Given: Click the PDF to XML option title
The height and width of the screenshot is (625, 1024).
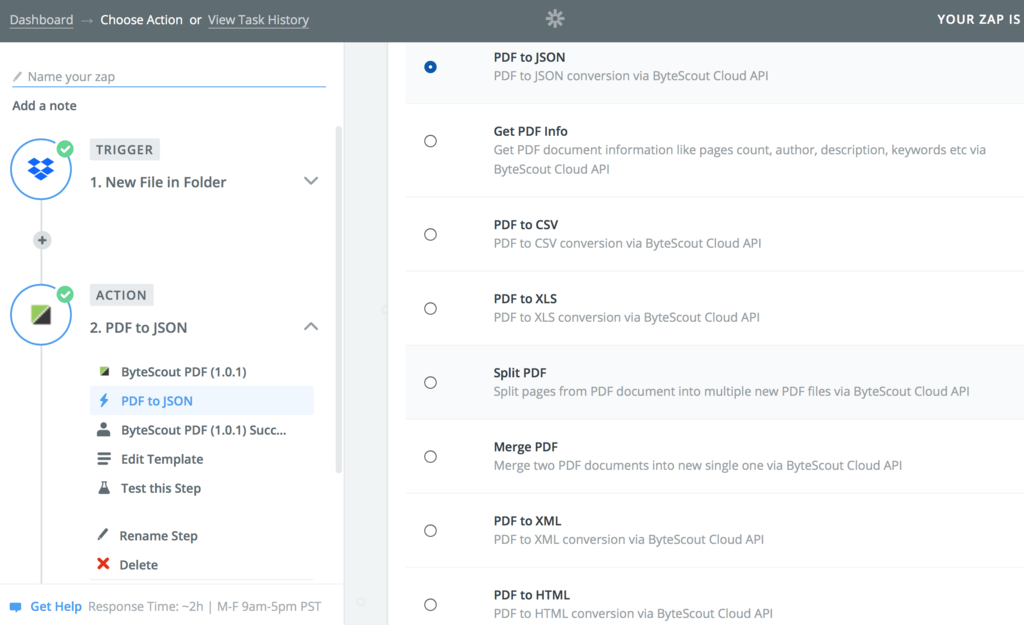Looking at the screenshot, I should [x=527, y=521].
